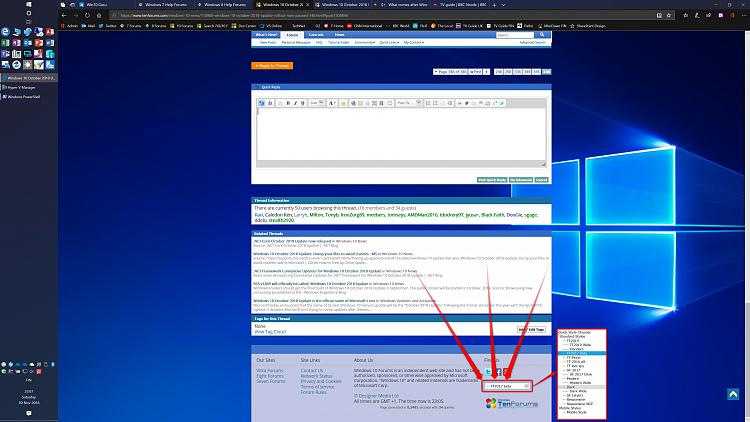
Task: Select the Forum navigation tab
Action: [x=292, y=35]
